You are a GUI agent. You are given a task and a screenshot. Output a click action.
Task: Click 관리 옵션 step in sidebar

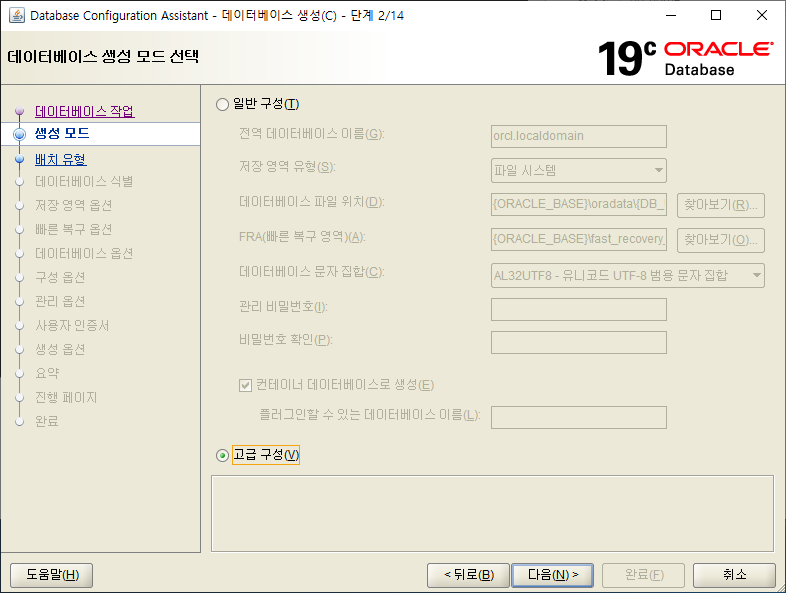(x=60, y=302)
